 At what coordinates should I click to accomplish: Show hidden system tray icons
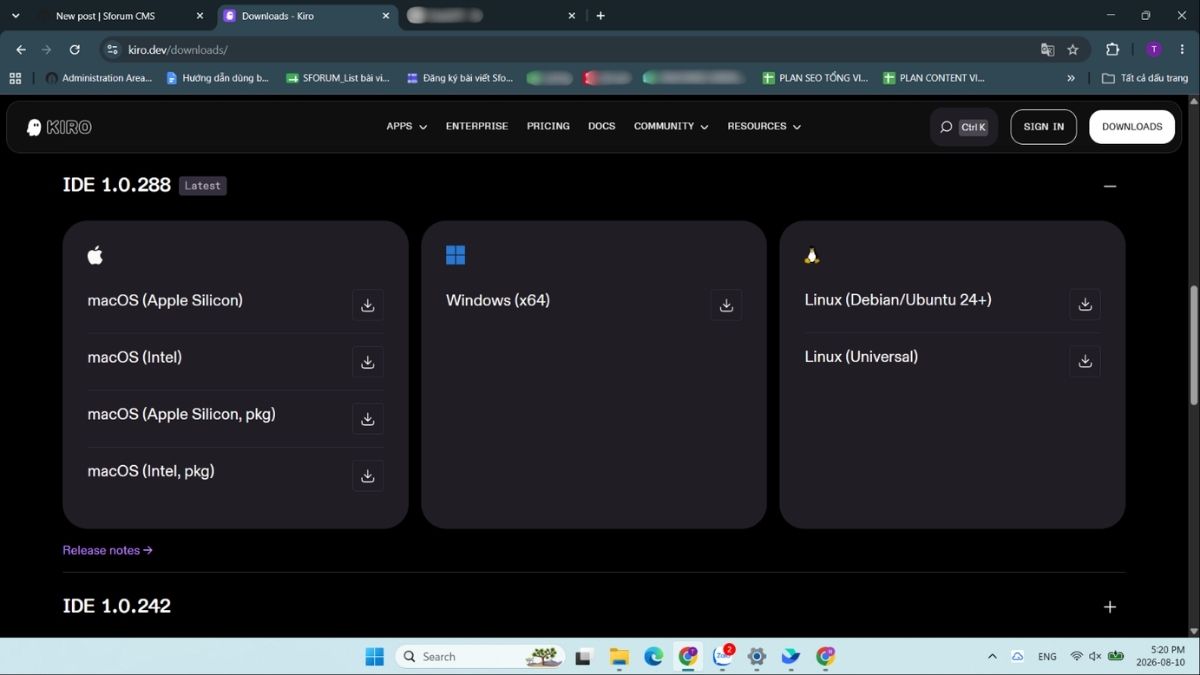992,656
